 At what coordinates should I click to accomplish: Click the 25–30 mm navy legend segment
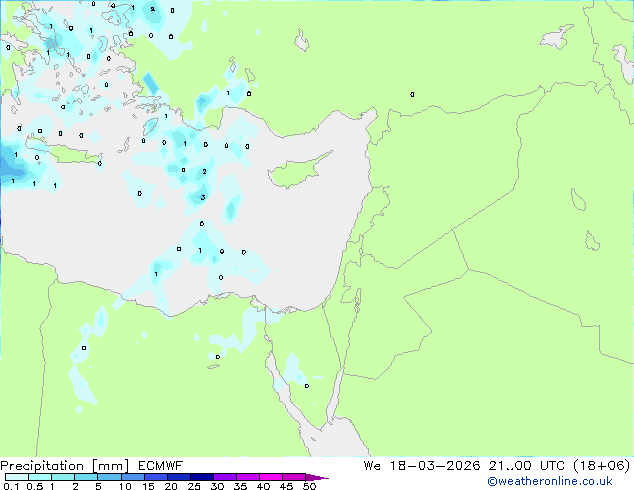[201, 477]
